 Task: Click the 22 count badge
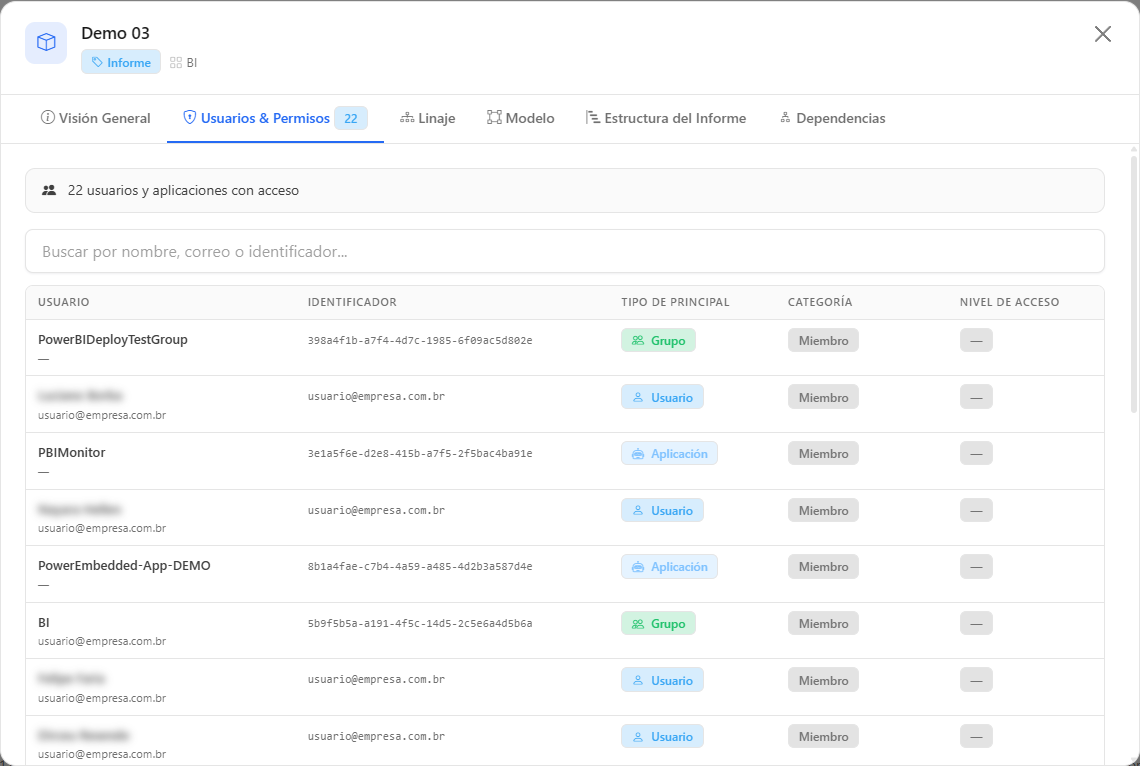(350, 118)
